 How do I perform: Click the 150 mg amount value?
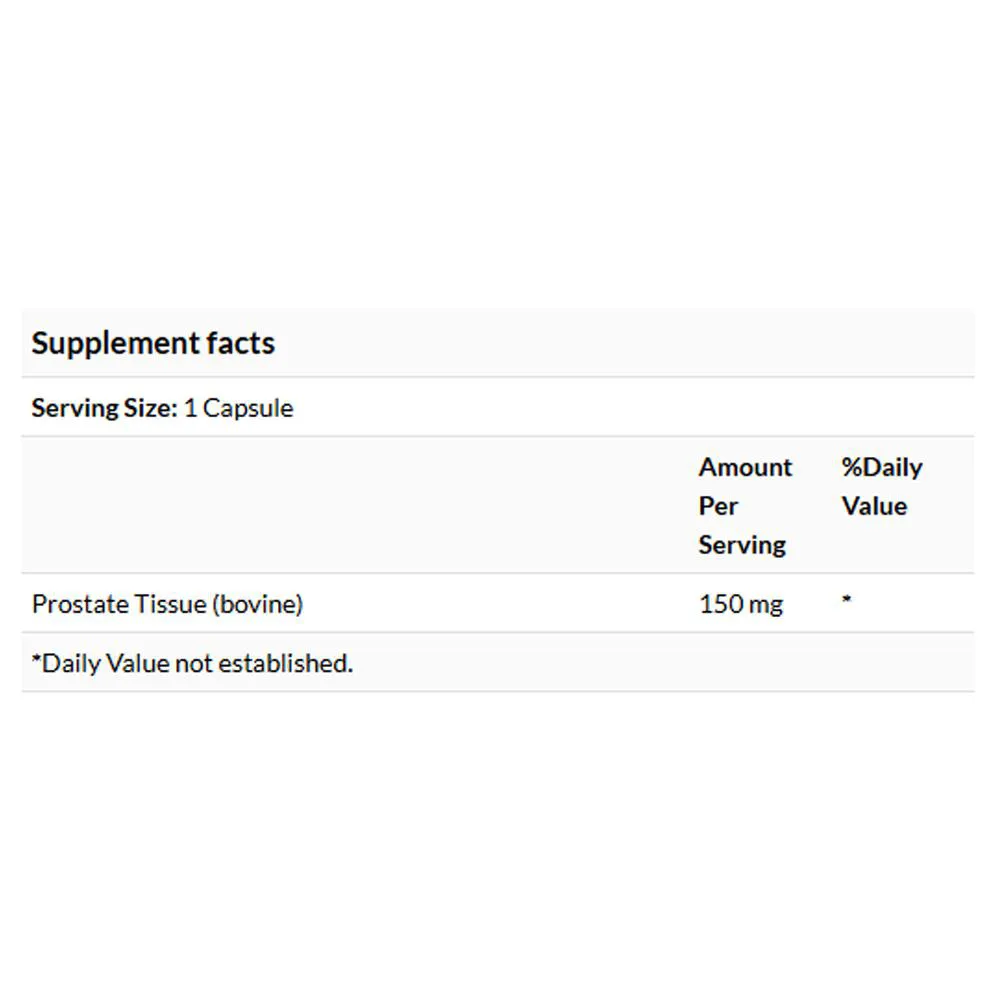click(741, 604)
